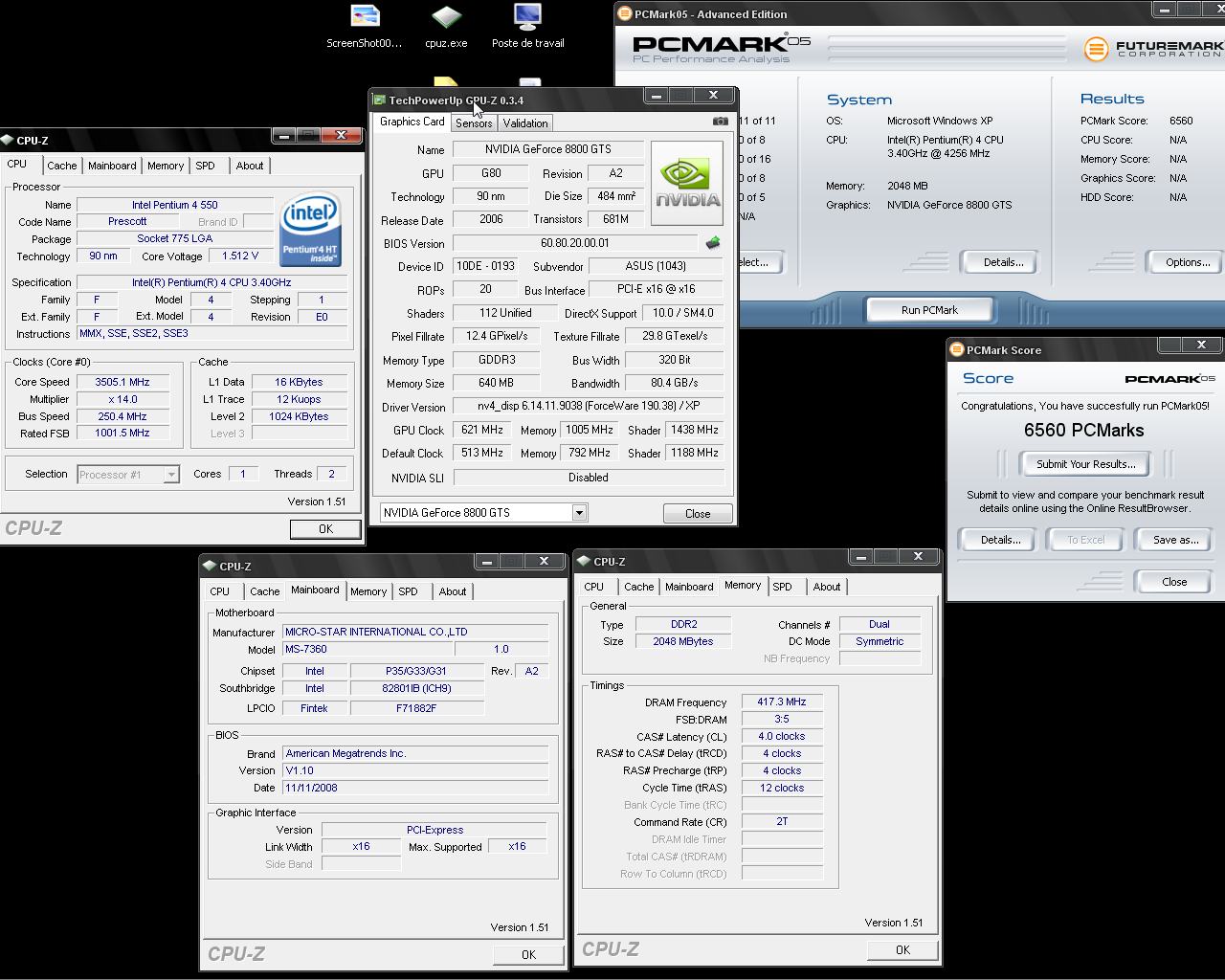This screenshot has width=1225, height=980.
Task: Click the NVIDIA logo in GPU-Z
Action: click(x=687, y=183)
